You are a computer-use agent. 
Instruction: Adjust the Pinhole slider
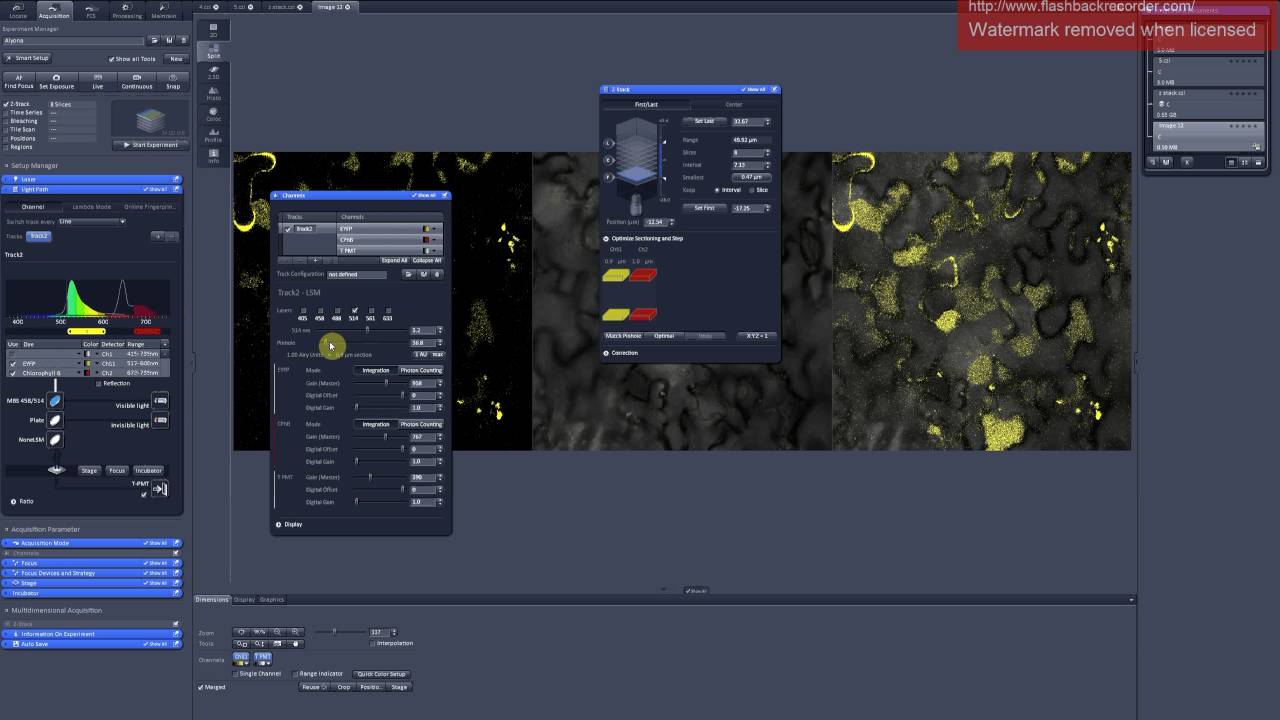(361, 343)
